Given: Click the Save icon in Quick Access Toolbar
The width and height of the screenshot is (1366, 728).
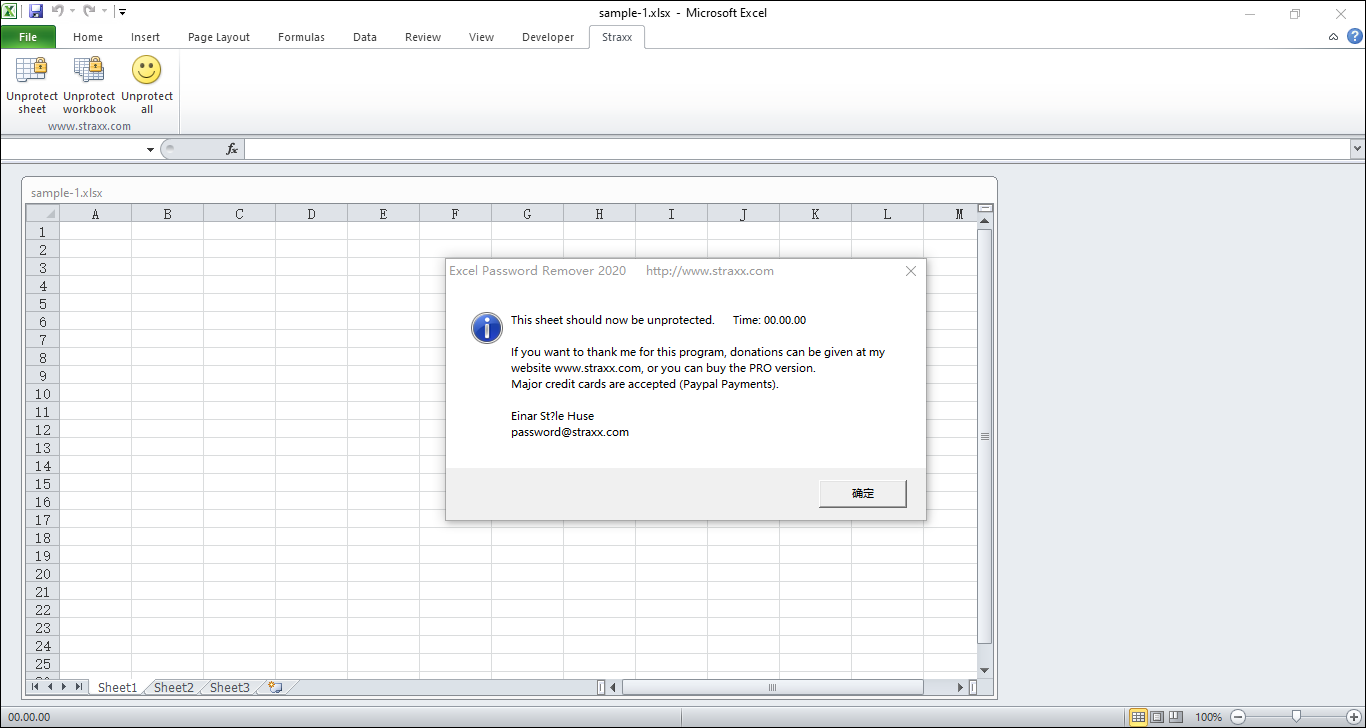Looking at the screenshot, I should [x=36, y=12].
